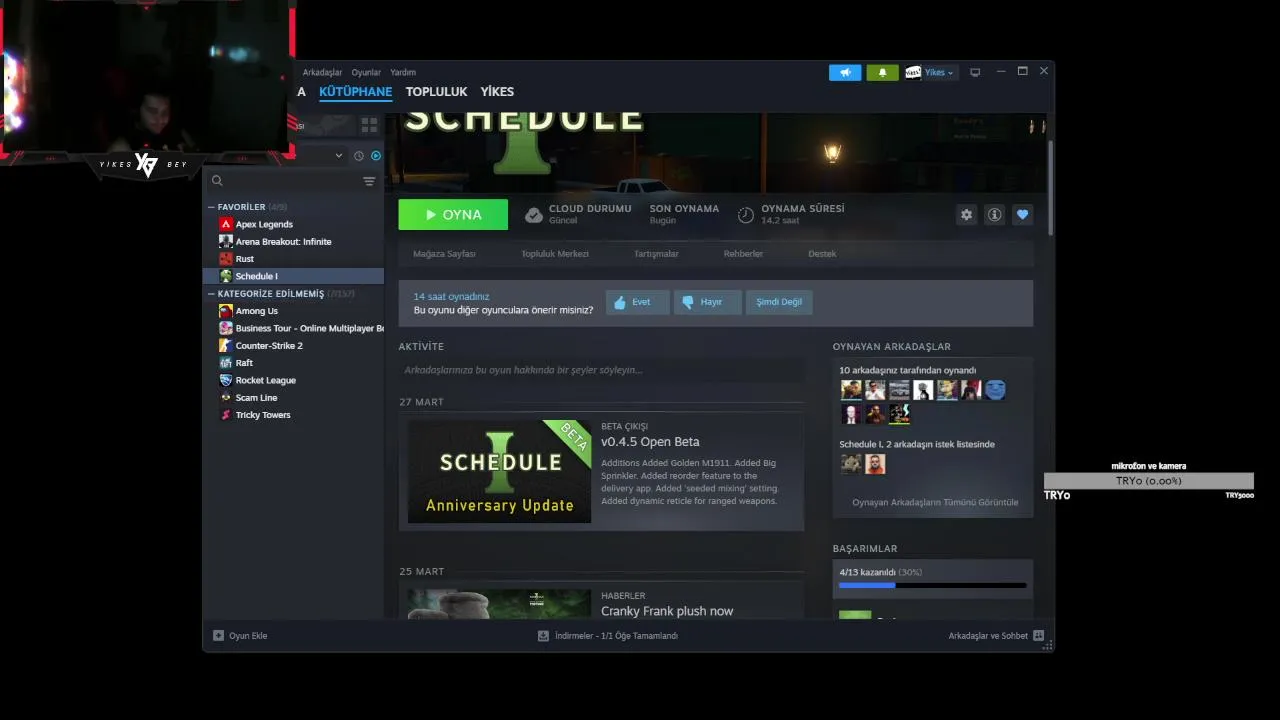Select Schedule I in favorites
Viewport: 1280px width, 720px height.
pos(293,276)
